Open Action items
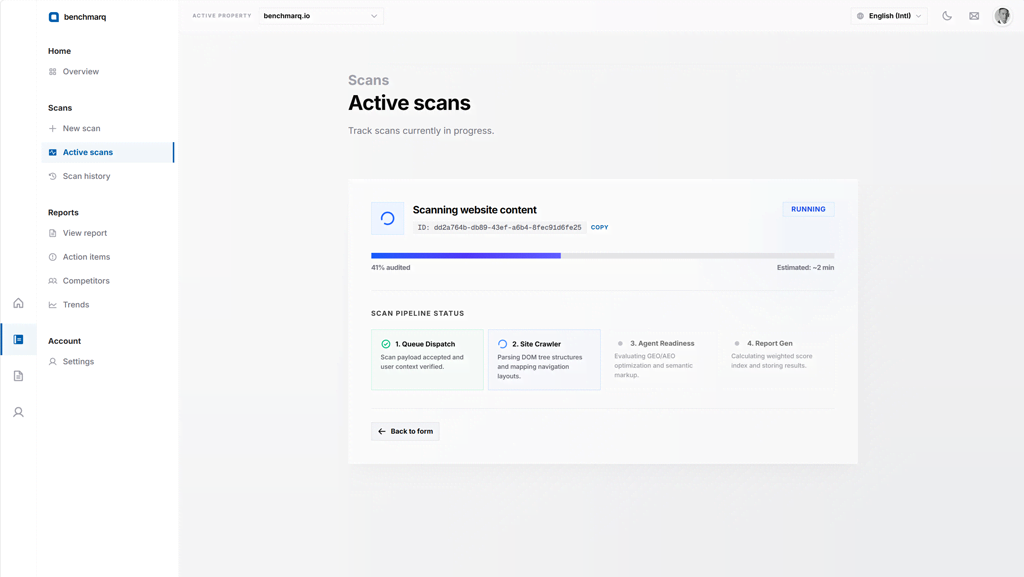This screenshot has height=577, width=1024. pos(108,257)
